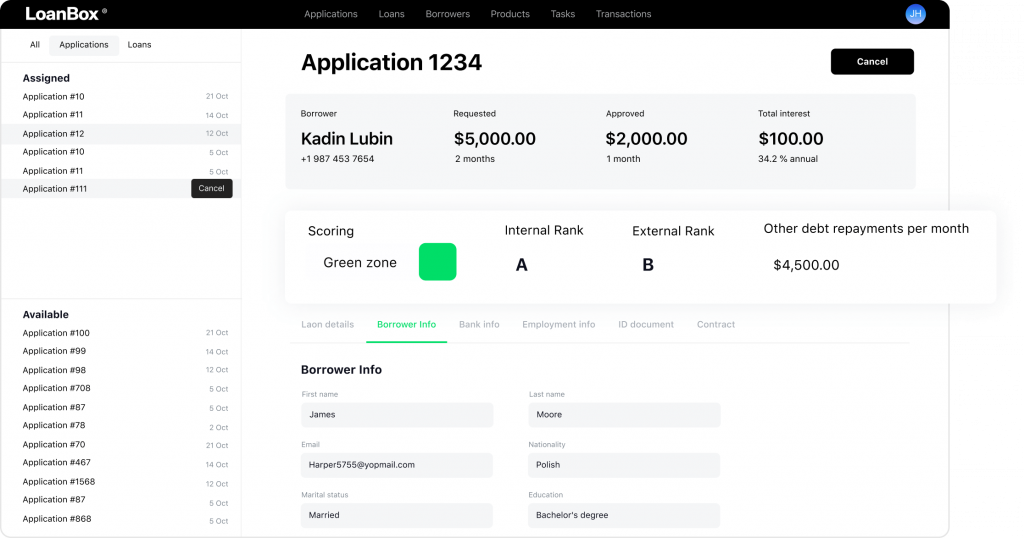Screen dimensions: 1024x538
Task: Click the Email input field
Action: click(x=397, y=465)
